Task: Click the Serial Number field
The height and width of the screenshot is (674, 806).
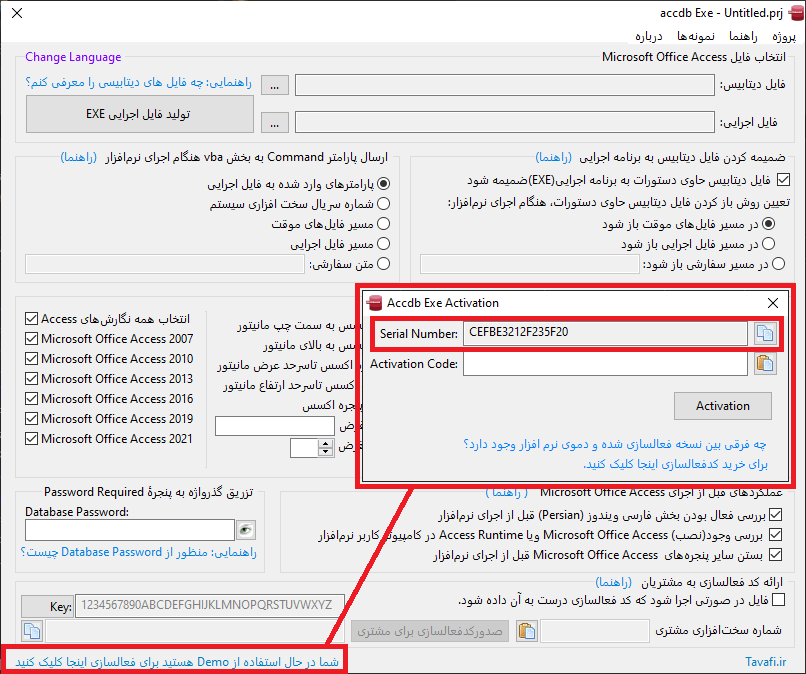Action: tap(605, 333)
